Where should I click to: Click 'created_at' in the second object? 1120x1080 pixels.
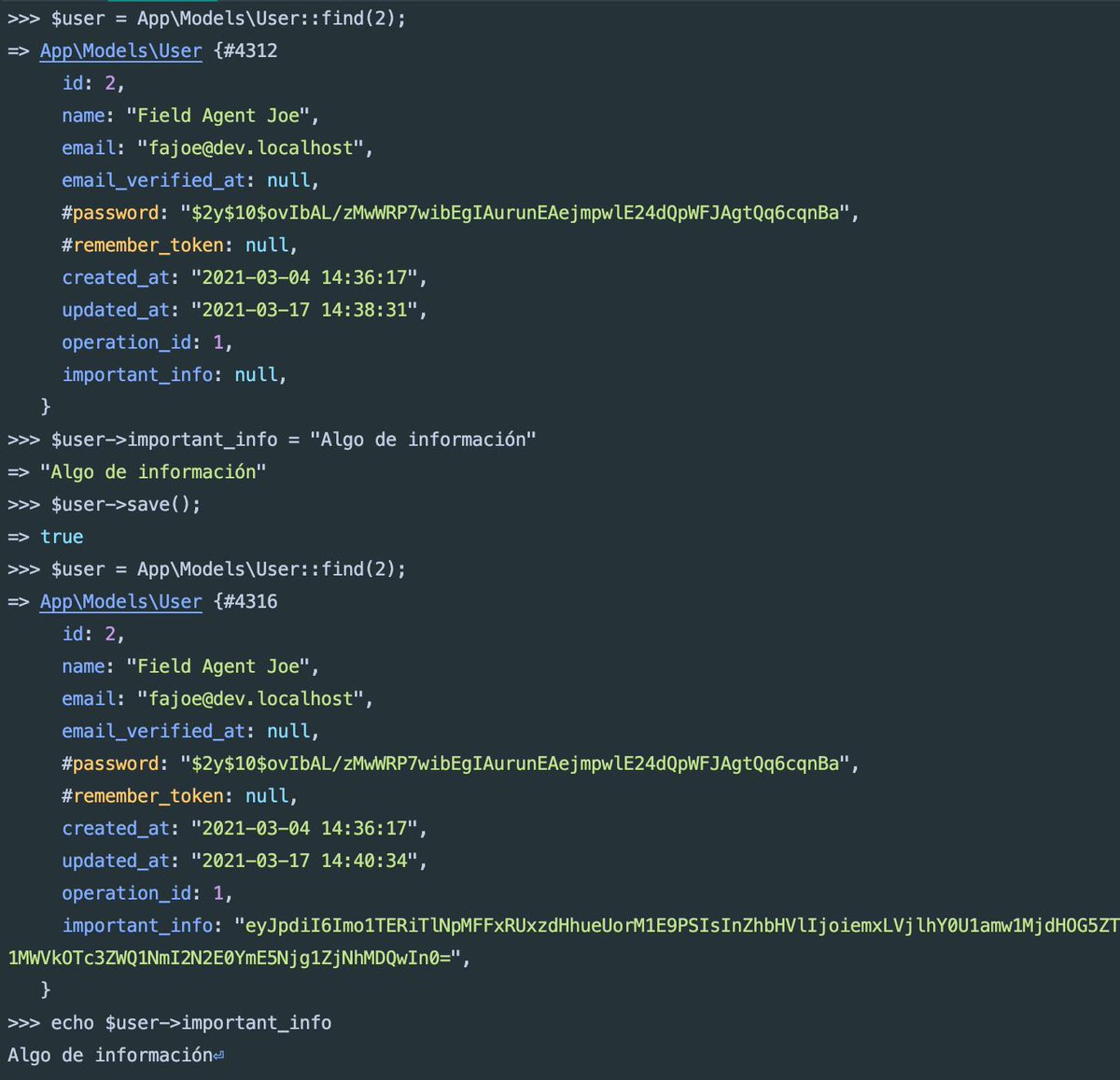point(116,829)
